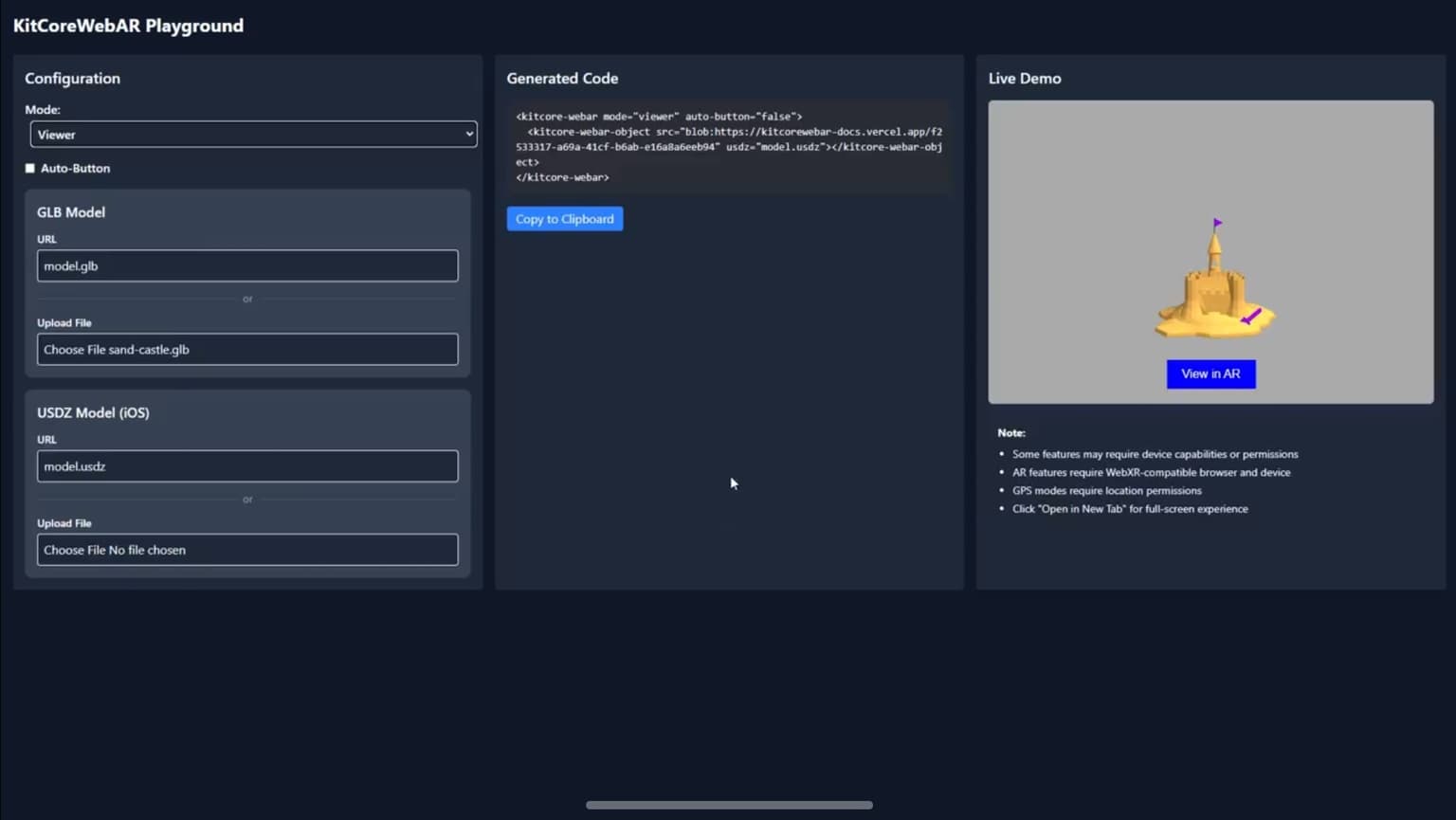Click the USDZ Model (iOS) section heading
1456x820 pixels.
tap(93, 413)
